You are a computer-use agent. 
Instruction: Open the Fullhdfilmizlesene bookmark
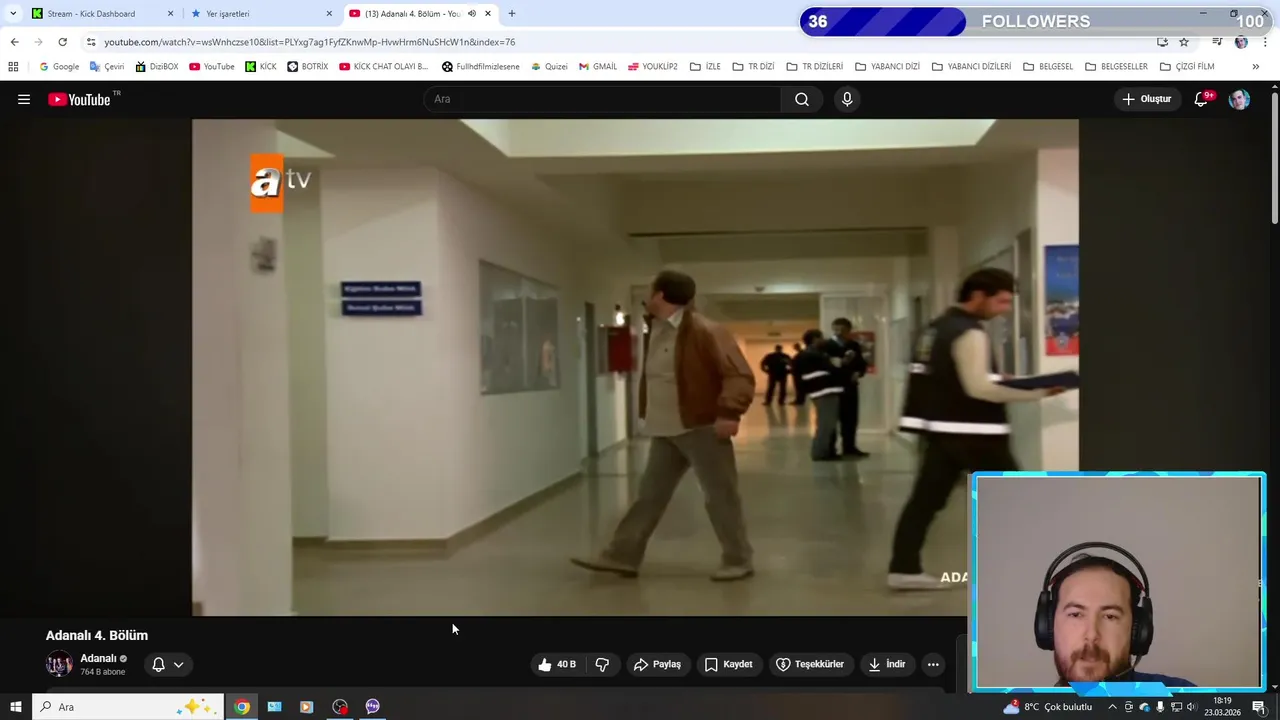[x=481, y=67]
